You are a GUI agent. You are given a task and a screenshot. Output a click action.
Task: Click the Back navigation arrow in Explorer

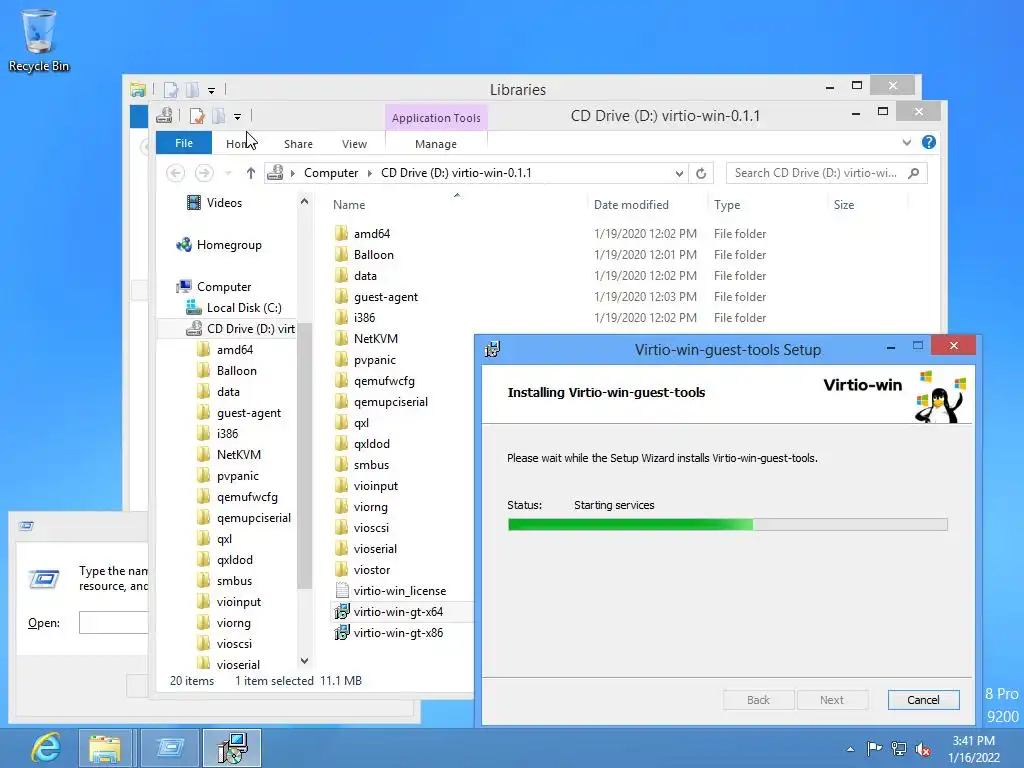pos(175,173)
